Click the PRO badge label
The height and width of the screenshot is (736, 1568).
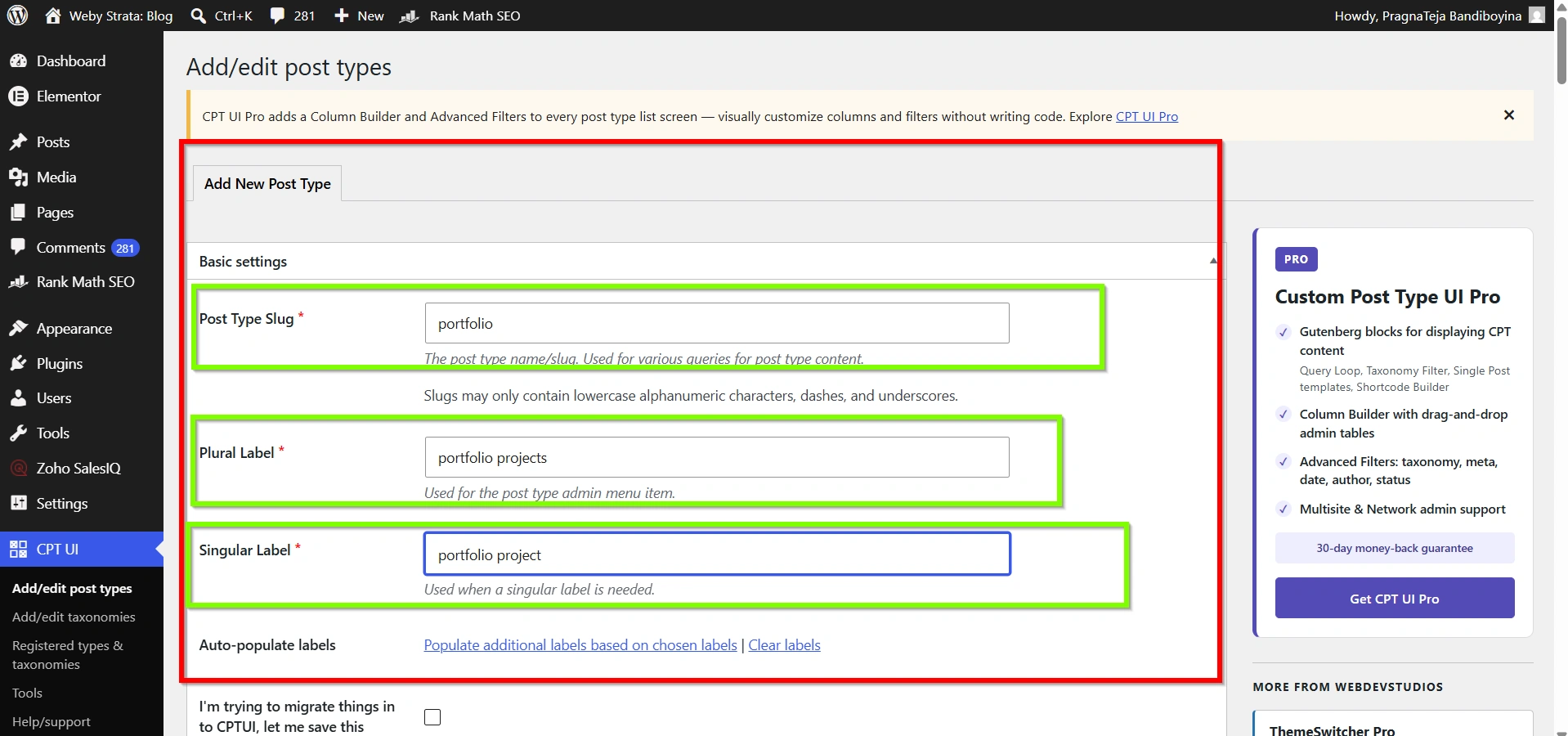click(1296, 259)
